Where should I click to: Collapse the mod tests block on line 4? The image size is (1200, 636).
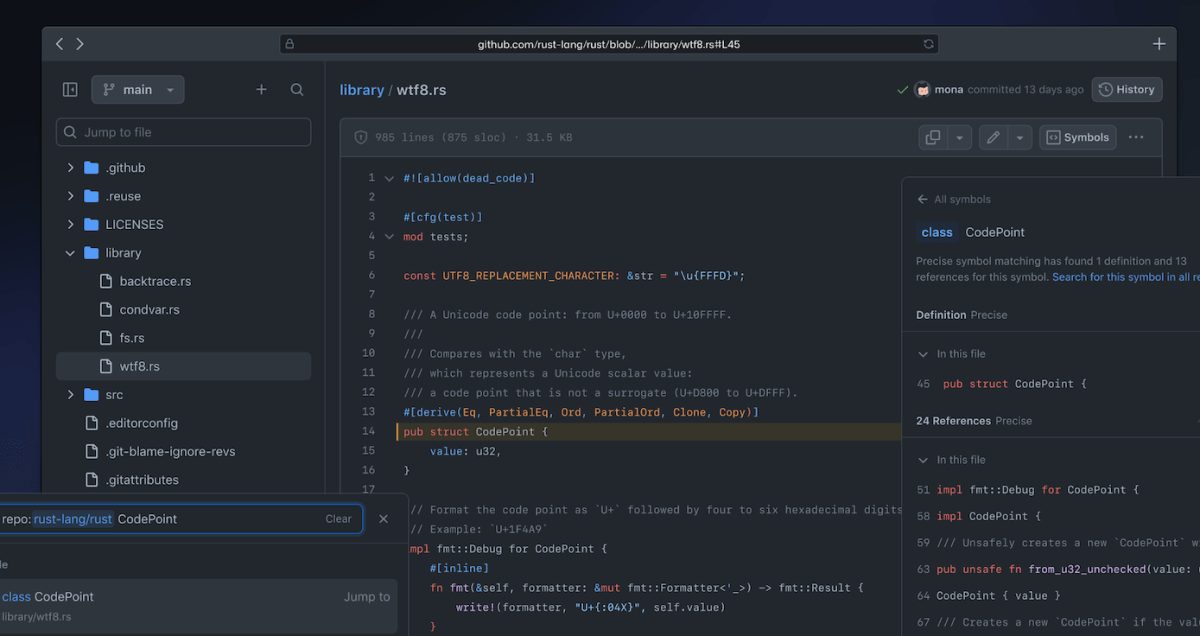click(x=389, y=236)
